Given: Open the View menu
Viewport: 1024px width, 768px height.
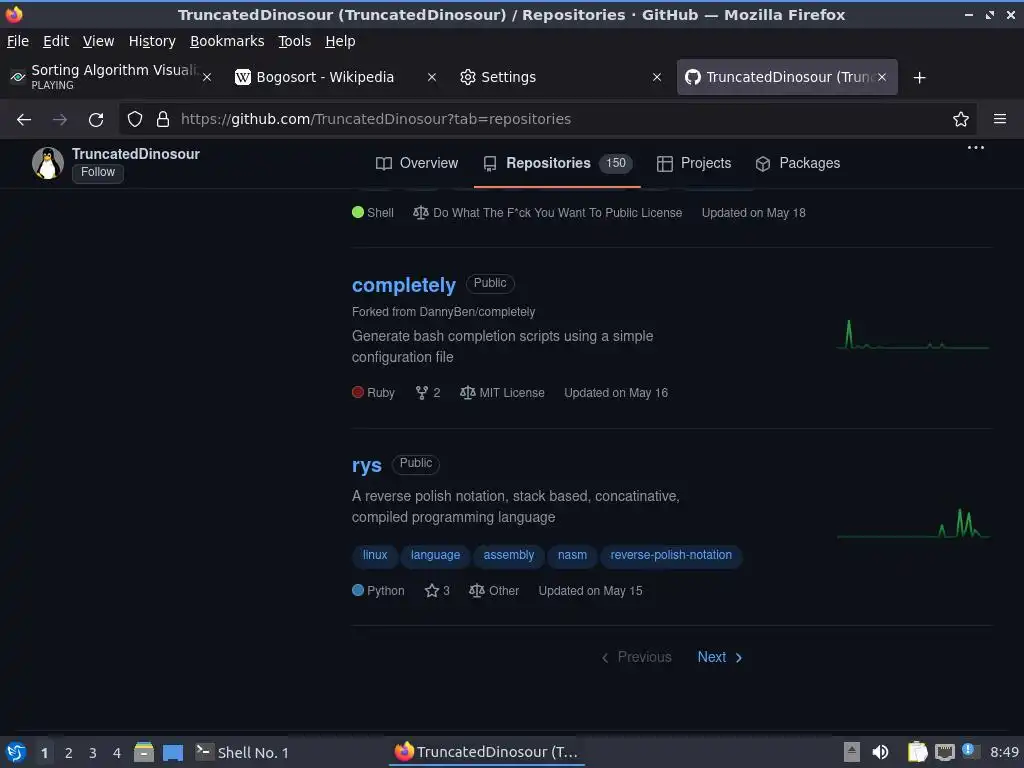Looking at the screenshot, I should click(98, 41).
